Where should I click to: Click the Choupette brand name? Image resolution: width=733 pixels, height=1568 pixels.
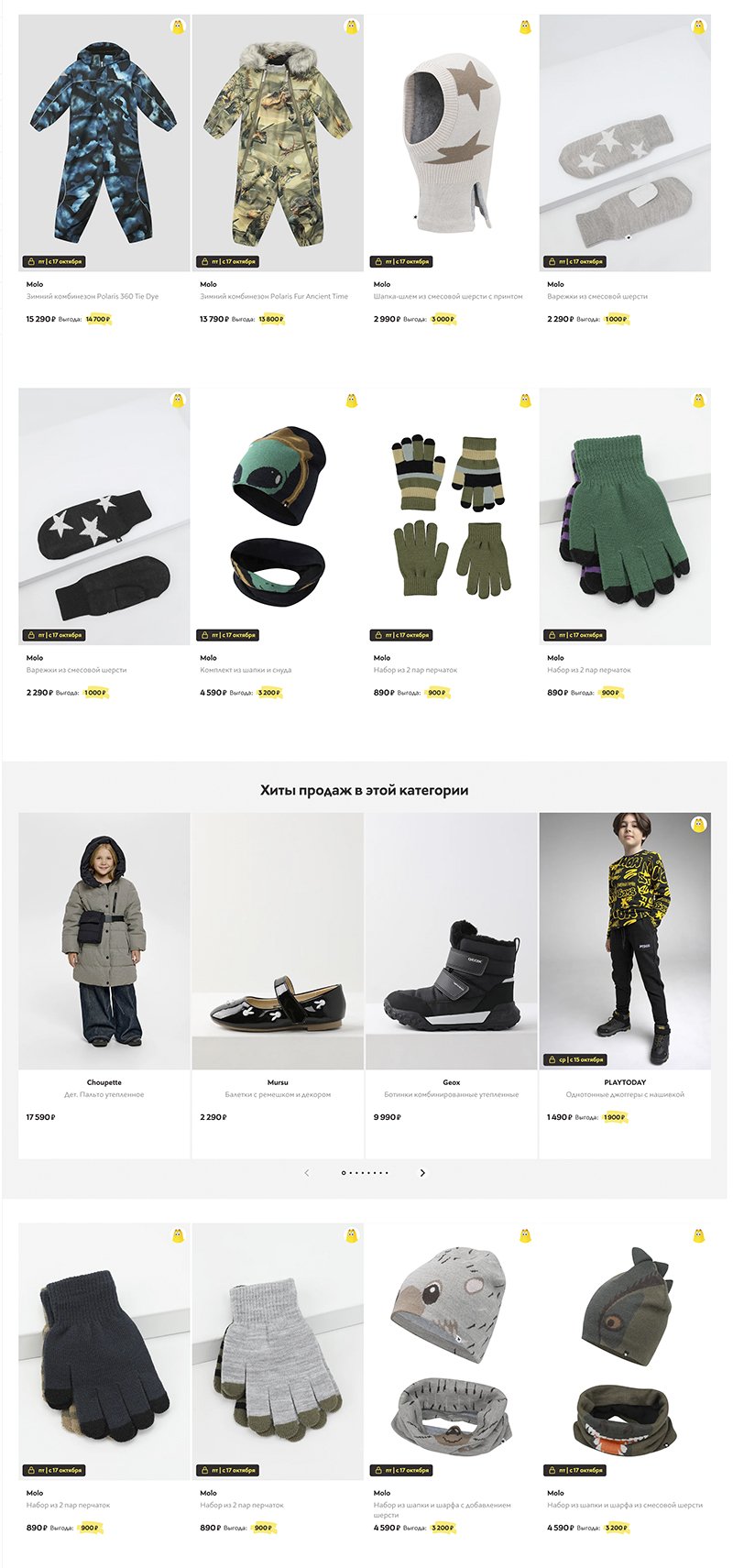click(x=104, y=1082)
